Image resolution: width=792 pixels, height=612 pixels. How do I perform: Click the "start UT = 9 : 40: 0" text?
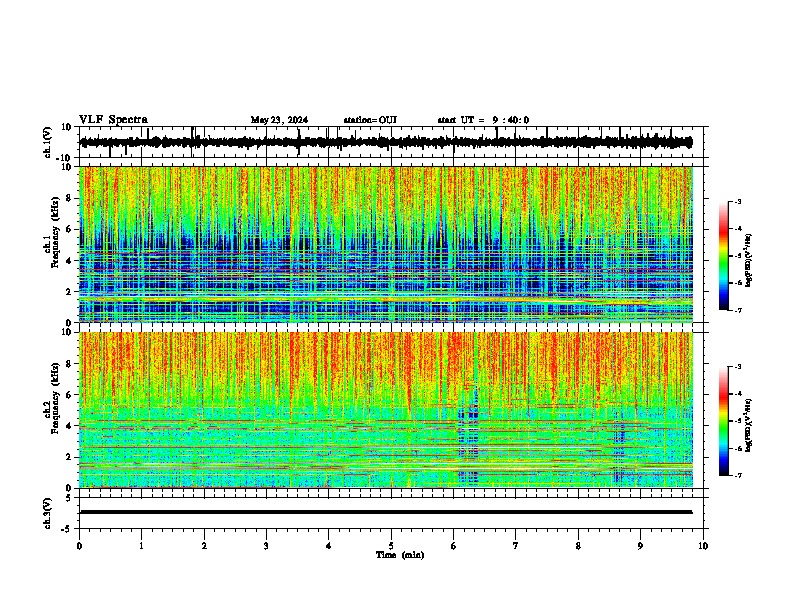coord(483,120)
